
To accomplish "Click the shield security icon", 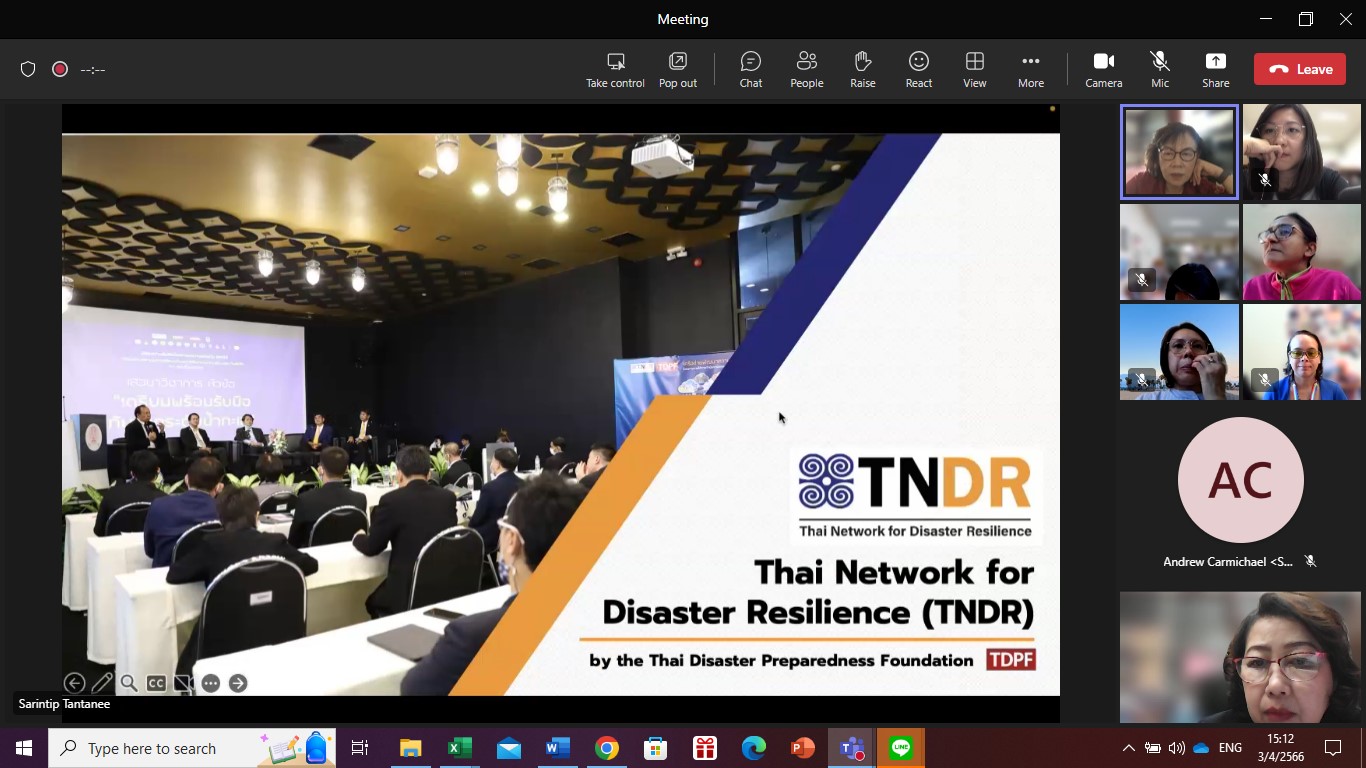I will coord(28,69).
